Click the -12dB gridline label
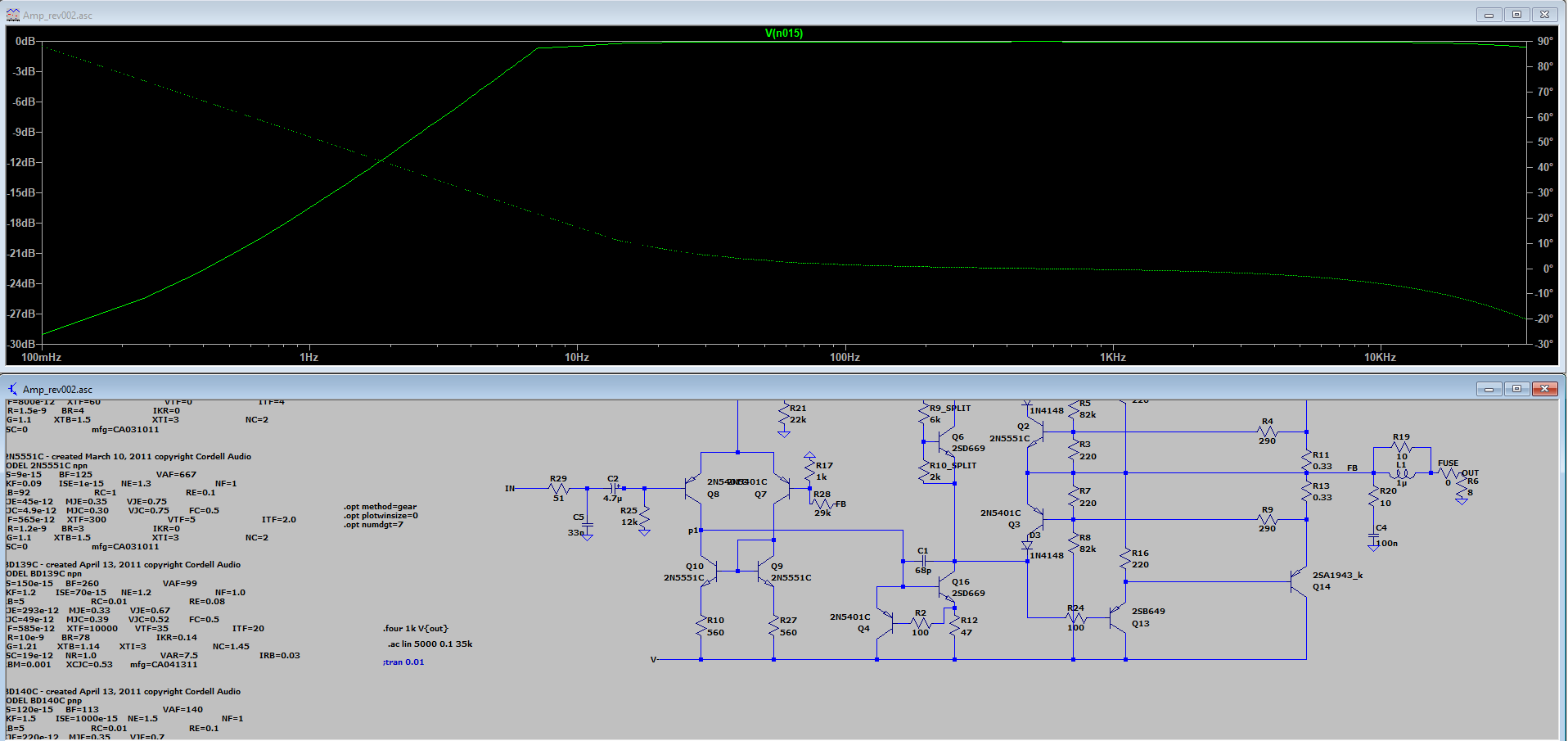The height and width of the screenshot is (741, 1568). [x=22, y=162]
